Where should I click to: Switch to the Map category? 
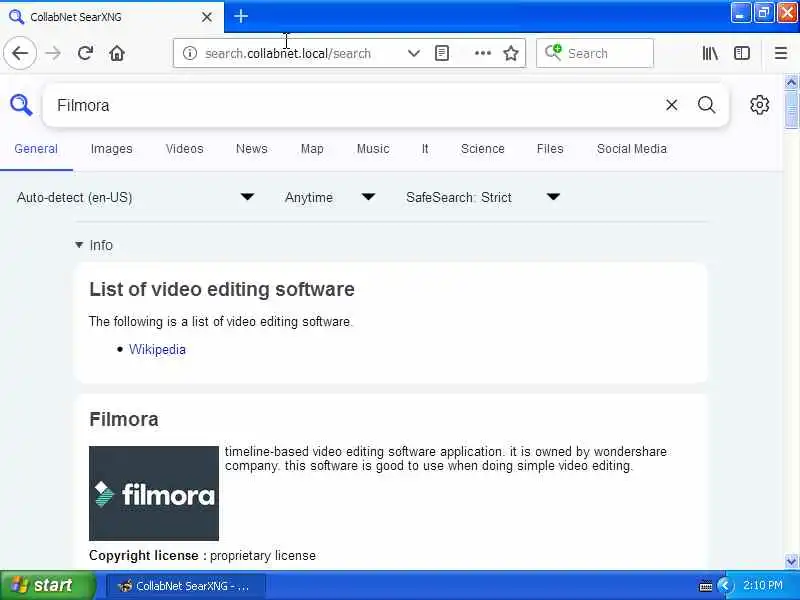[312, 148]
